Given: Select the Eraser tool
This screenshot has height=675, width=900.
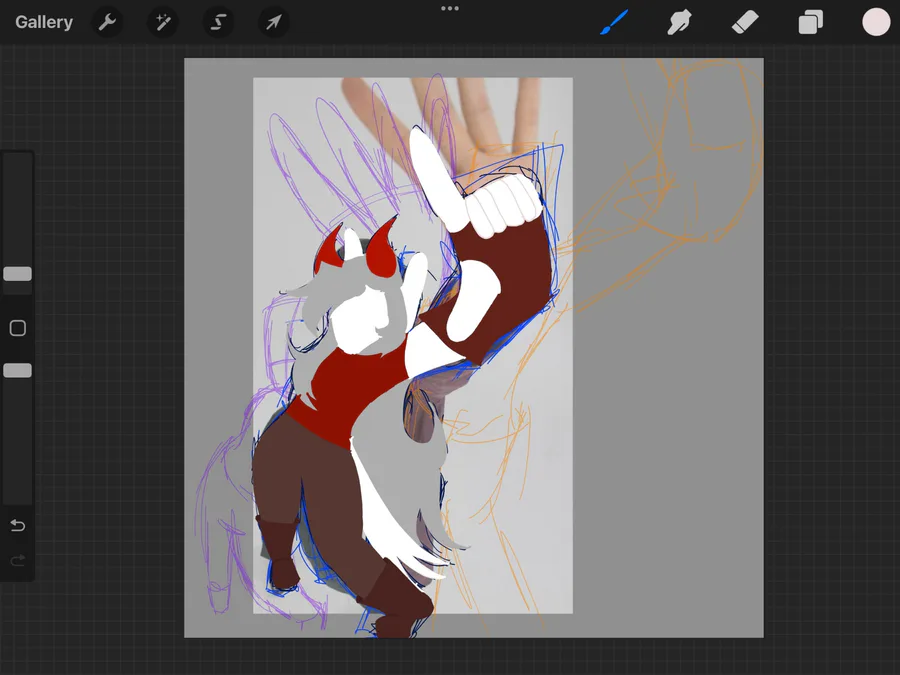Looking at the screenshot, I should (x=745, y=22).
